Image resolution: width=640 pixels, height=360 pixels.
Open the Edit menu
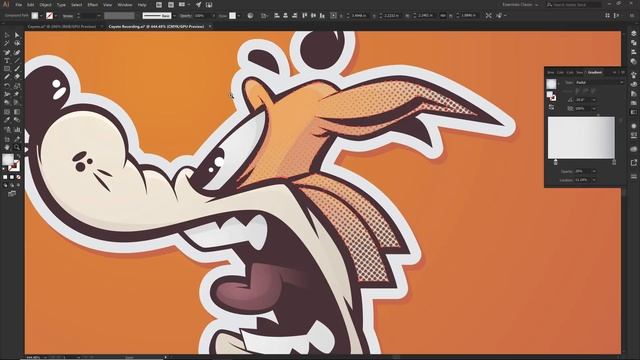coord(31,5)
